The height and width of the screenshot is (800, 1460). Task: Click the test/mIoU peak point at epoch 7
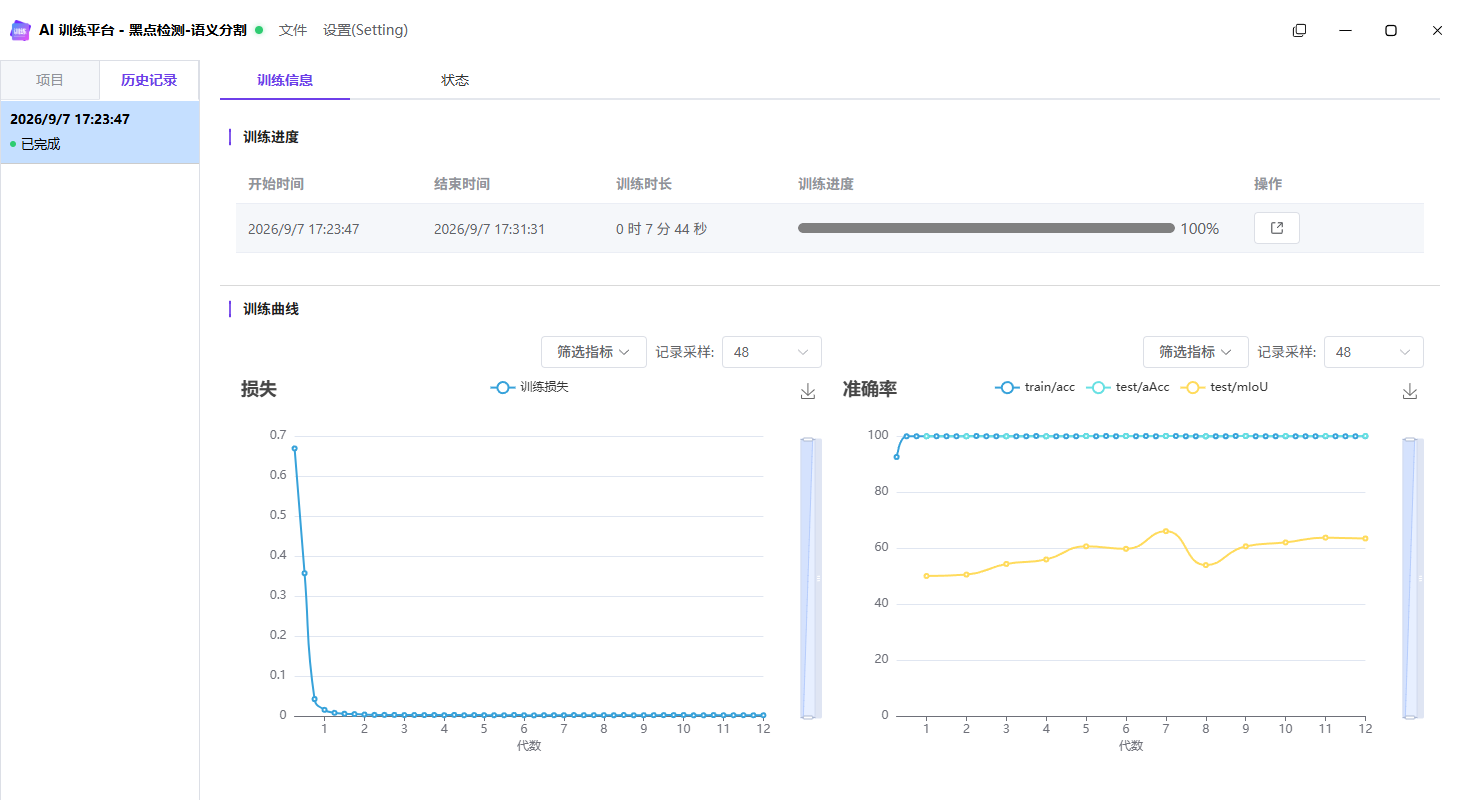[x=1166, y=531]
